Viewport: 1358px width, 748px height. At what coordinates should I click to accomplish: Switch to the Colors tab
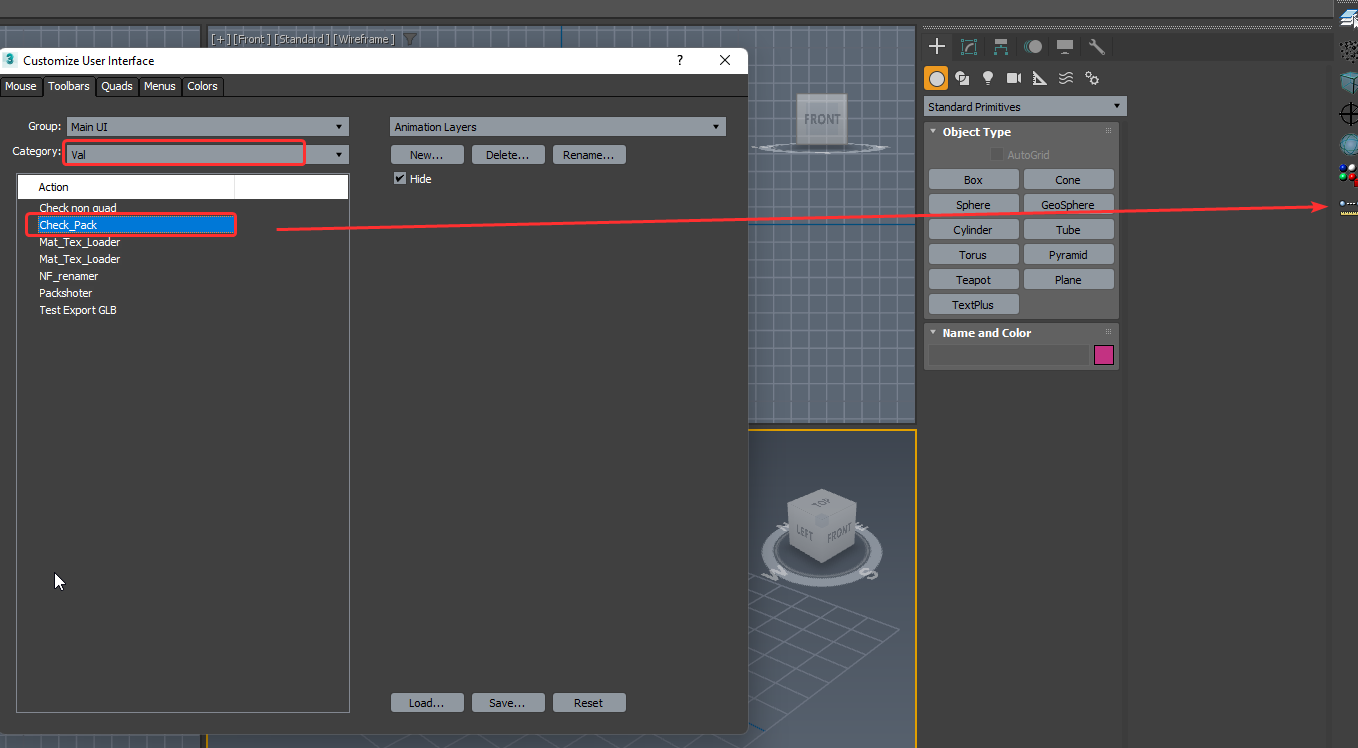[x=202, y=86]
